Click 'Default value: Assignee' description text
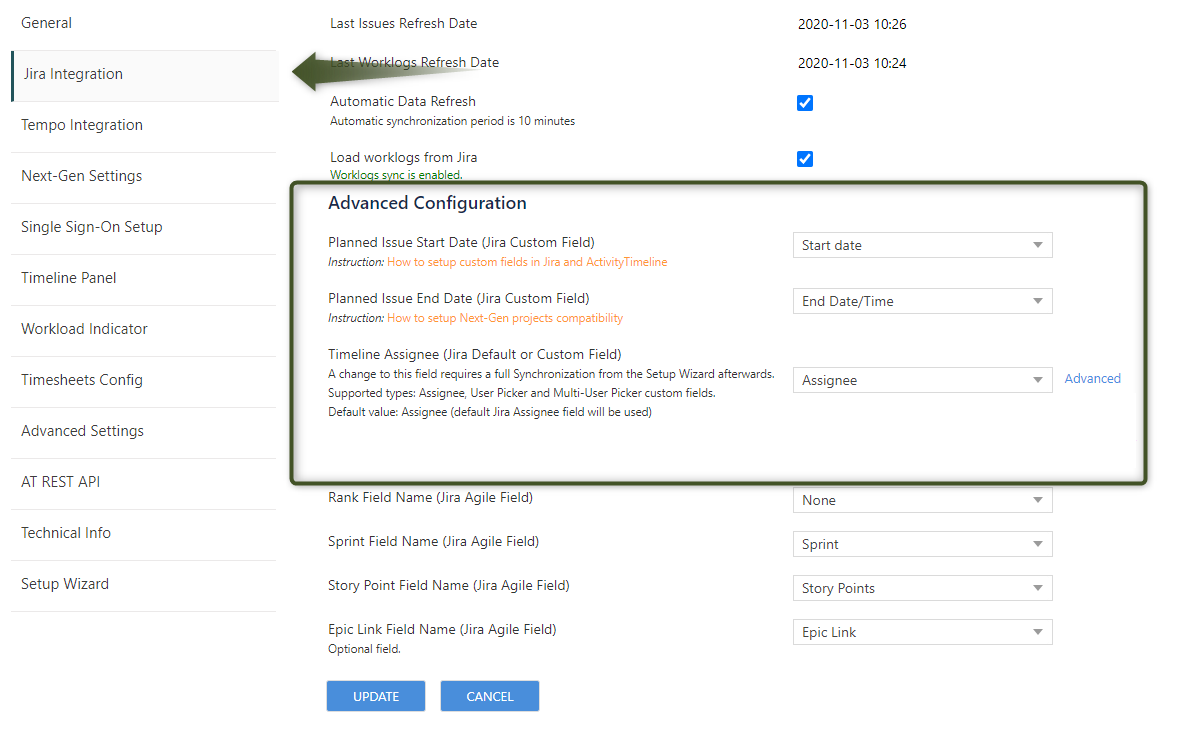 [490, 412]
